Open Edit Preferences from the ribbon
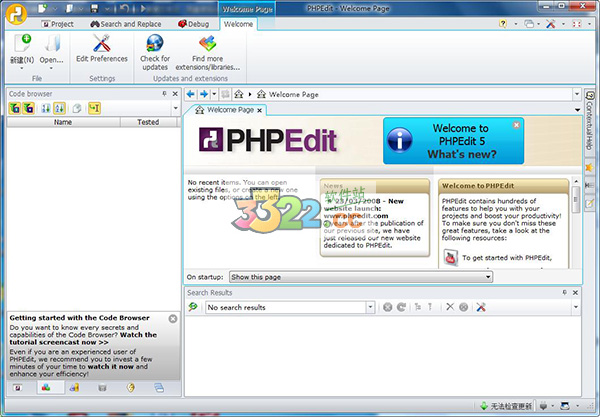 [x=102, y=48]
